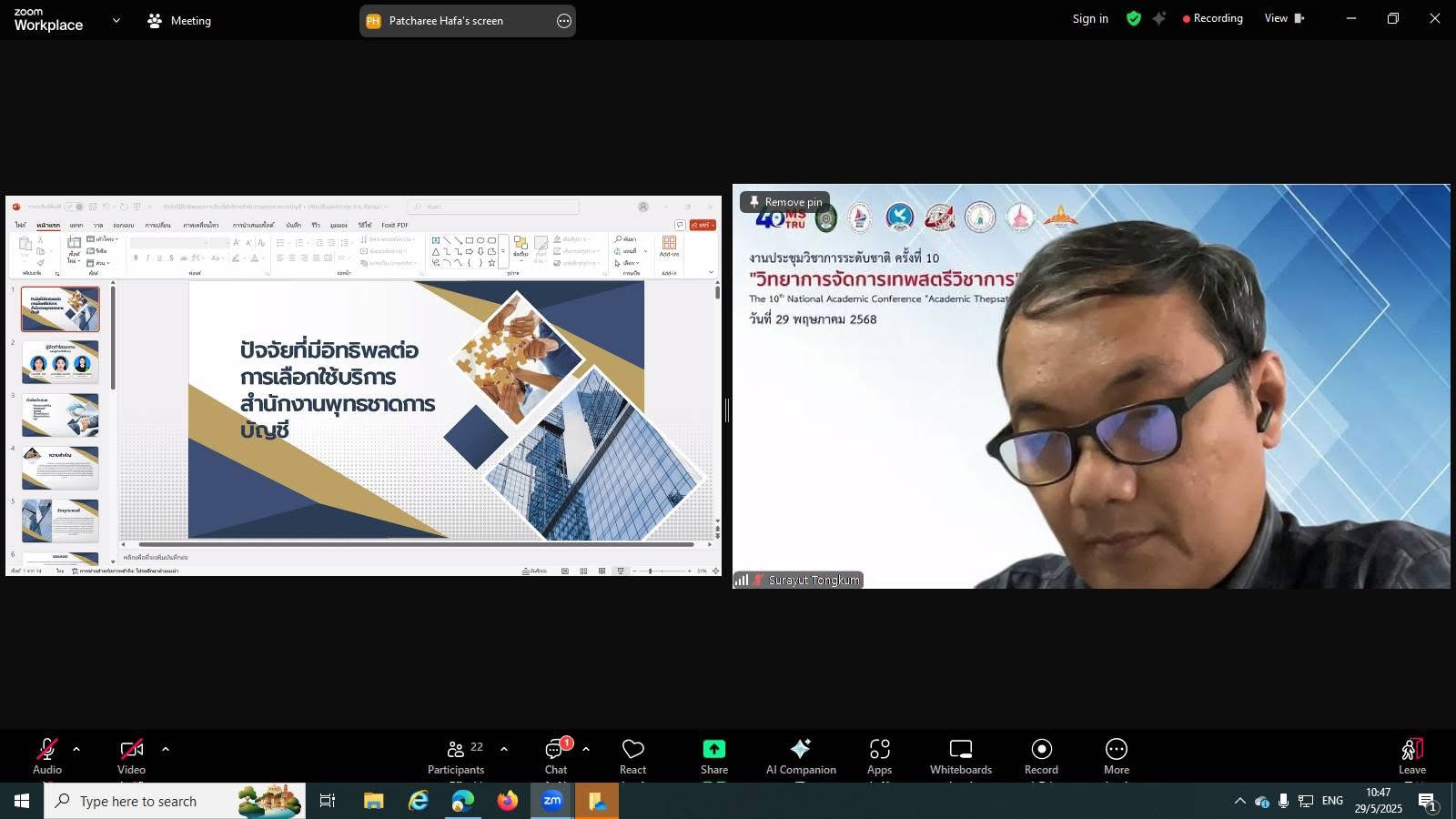
Task: Expand audio settings arrow next to Audio
Action: (76, 750)
